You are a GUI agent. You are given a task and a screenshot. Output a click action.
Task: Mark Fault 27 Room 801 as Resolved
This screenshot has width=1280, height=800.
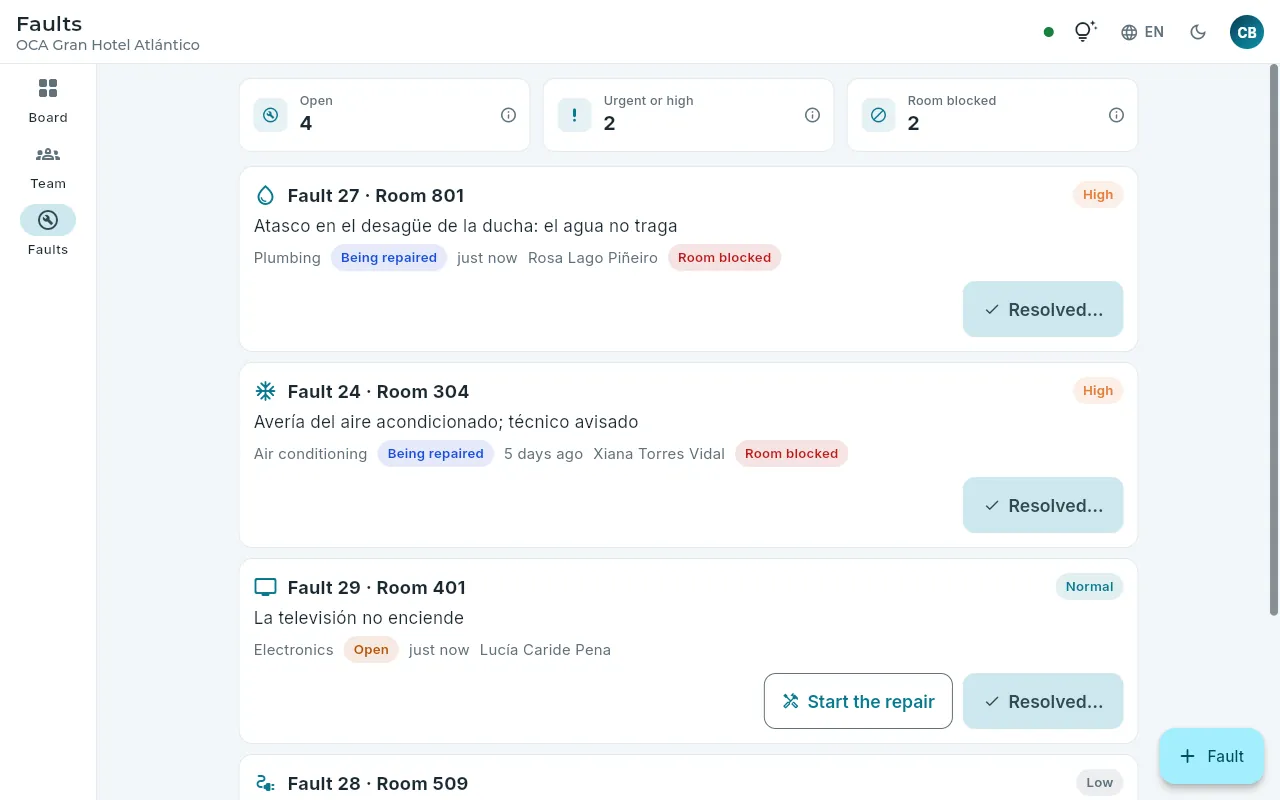[x=1043, y=309]
